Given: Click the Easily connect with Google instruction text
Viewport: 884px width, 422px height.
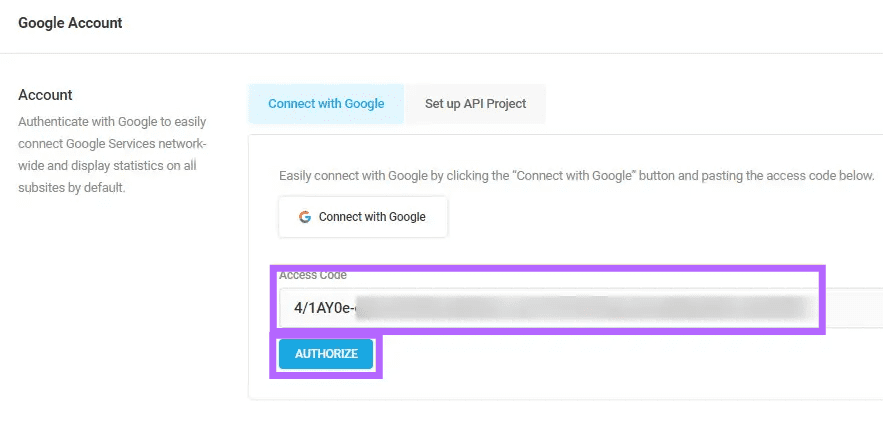Looking at the screenshot, I should click(x=576, y=176).
